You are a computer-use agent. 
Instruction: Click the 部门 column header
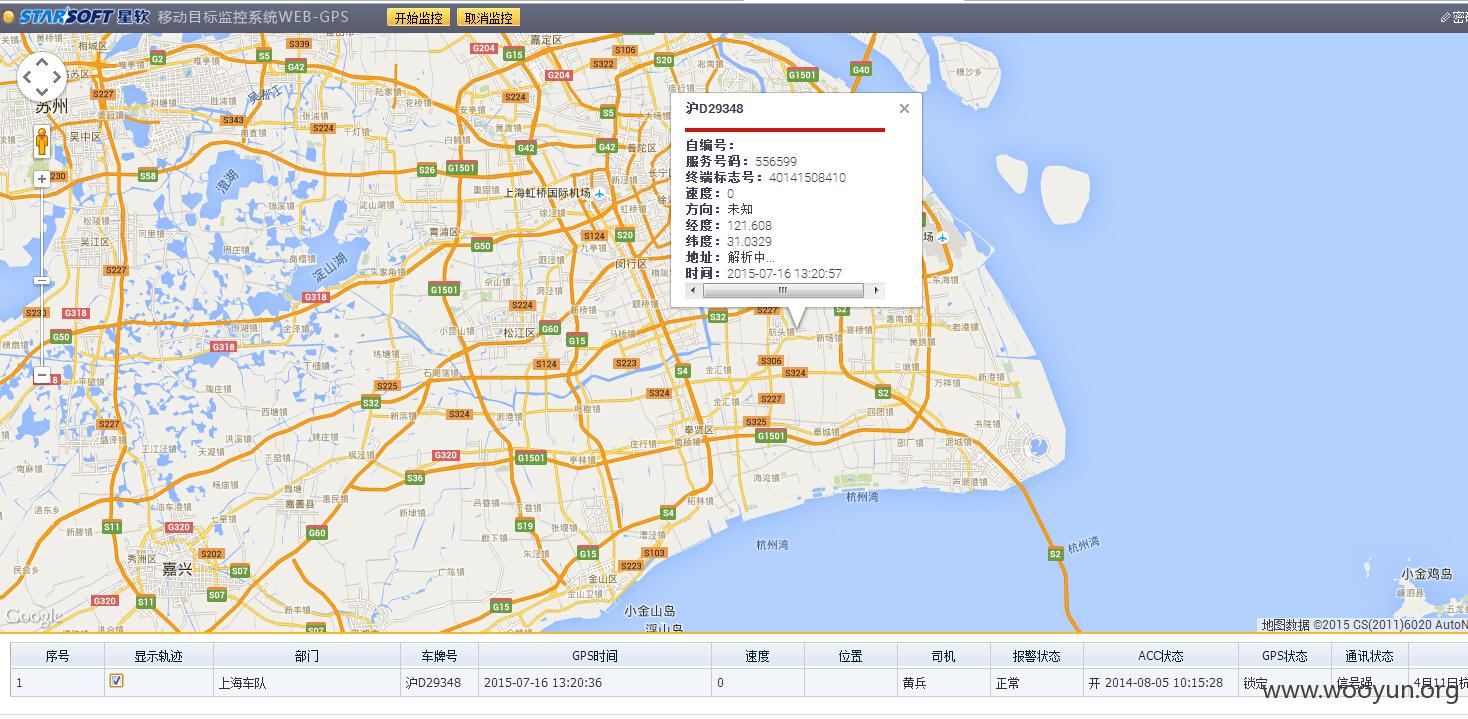pos(307,656)
